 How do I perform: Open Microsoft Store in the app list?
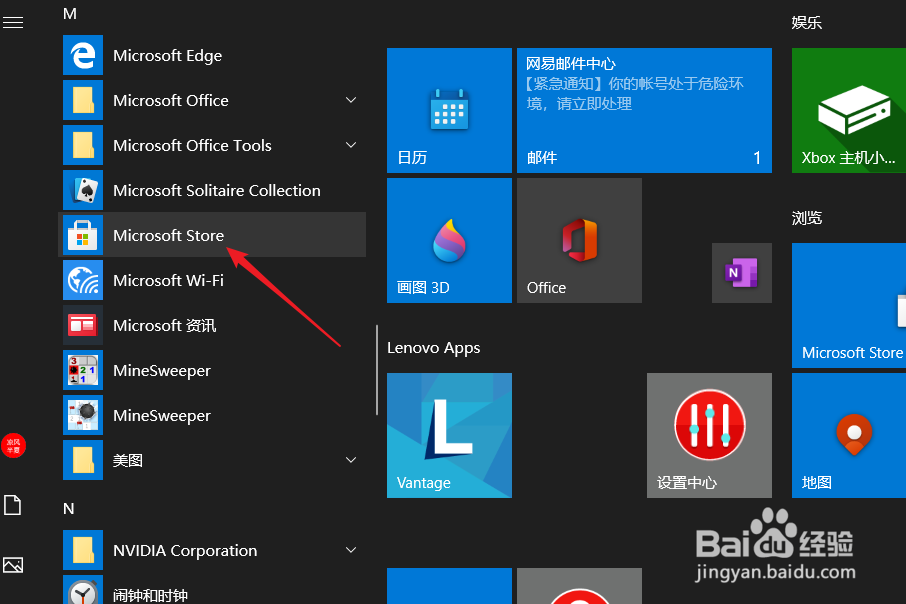tap(213, 235)
